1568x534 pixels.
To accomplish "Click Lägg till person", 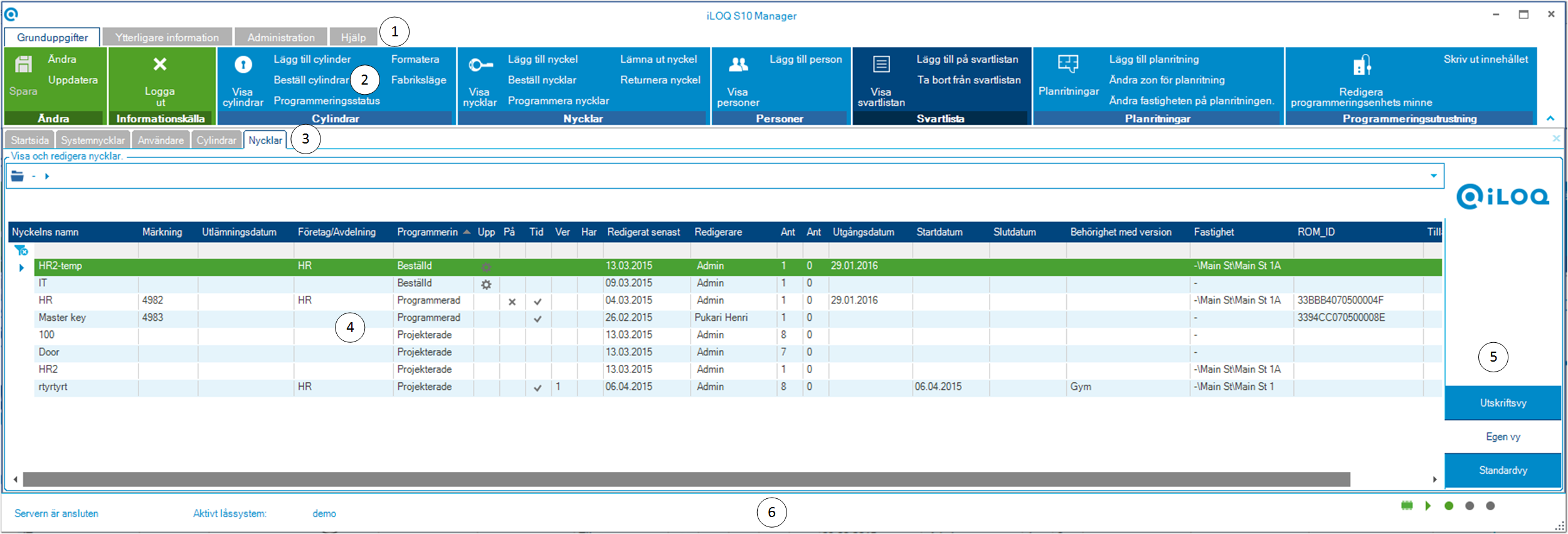I will point(806,59).
